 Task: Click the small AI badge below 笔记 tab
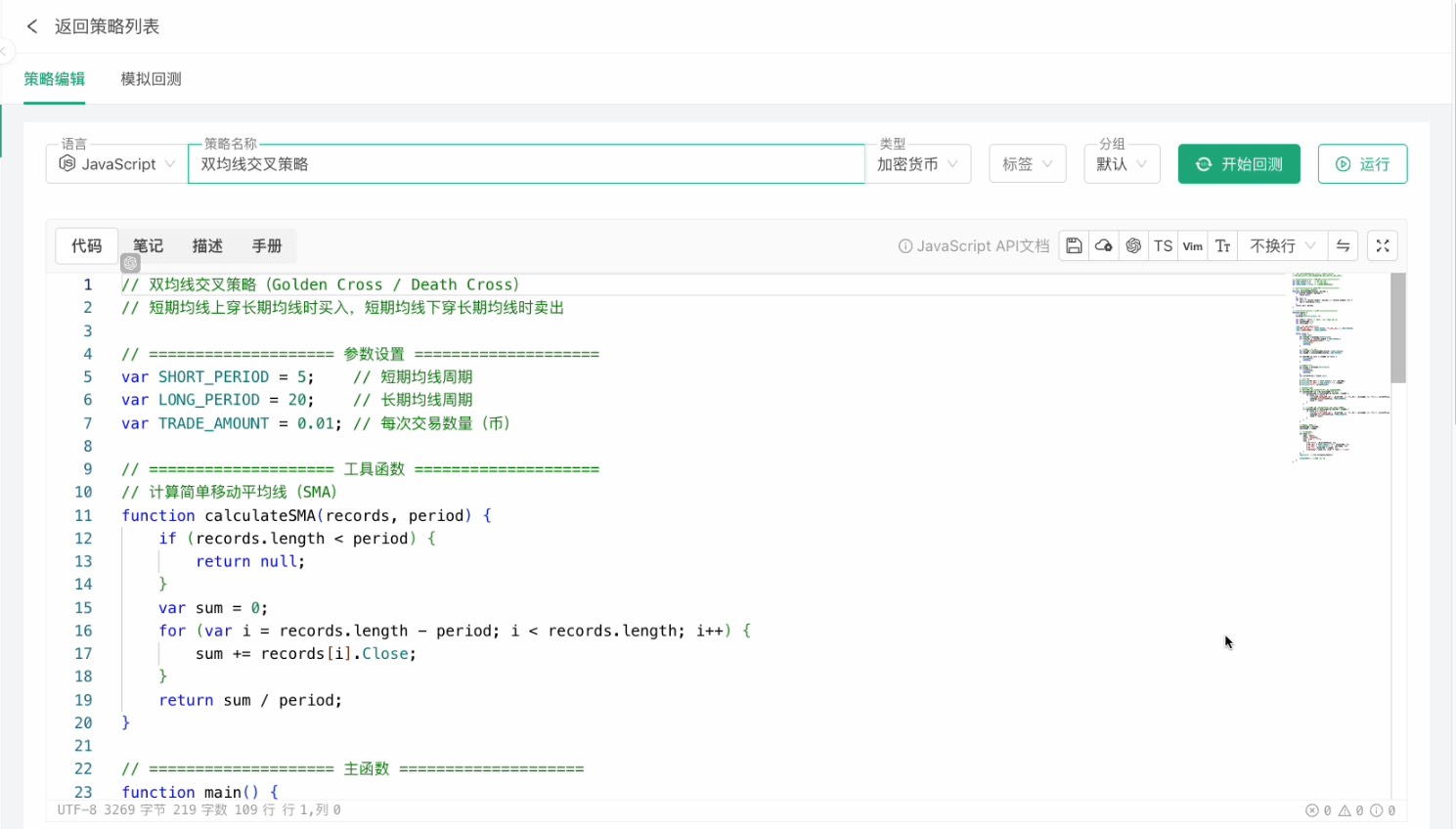click(130, 263)
